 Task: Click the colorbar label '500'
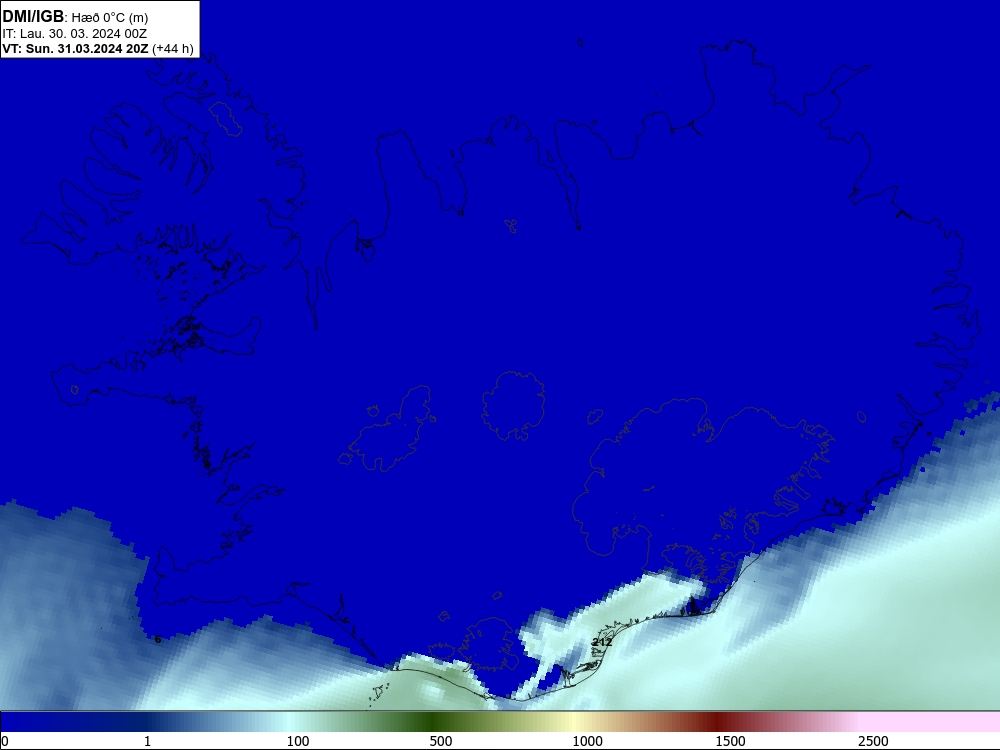point(441,741)
